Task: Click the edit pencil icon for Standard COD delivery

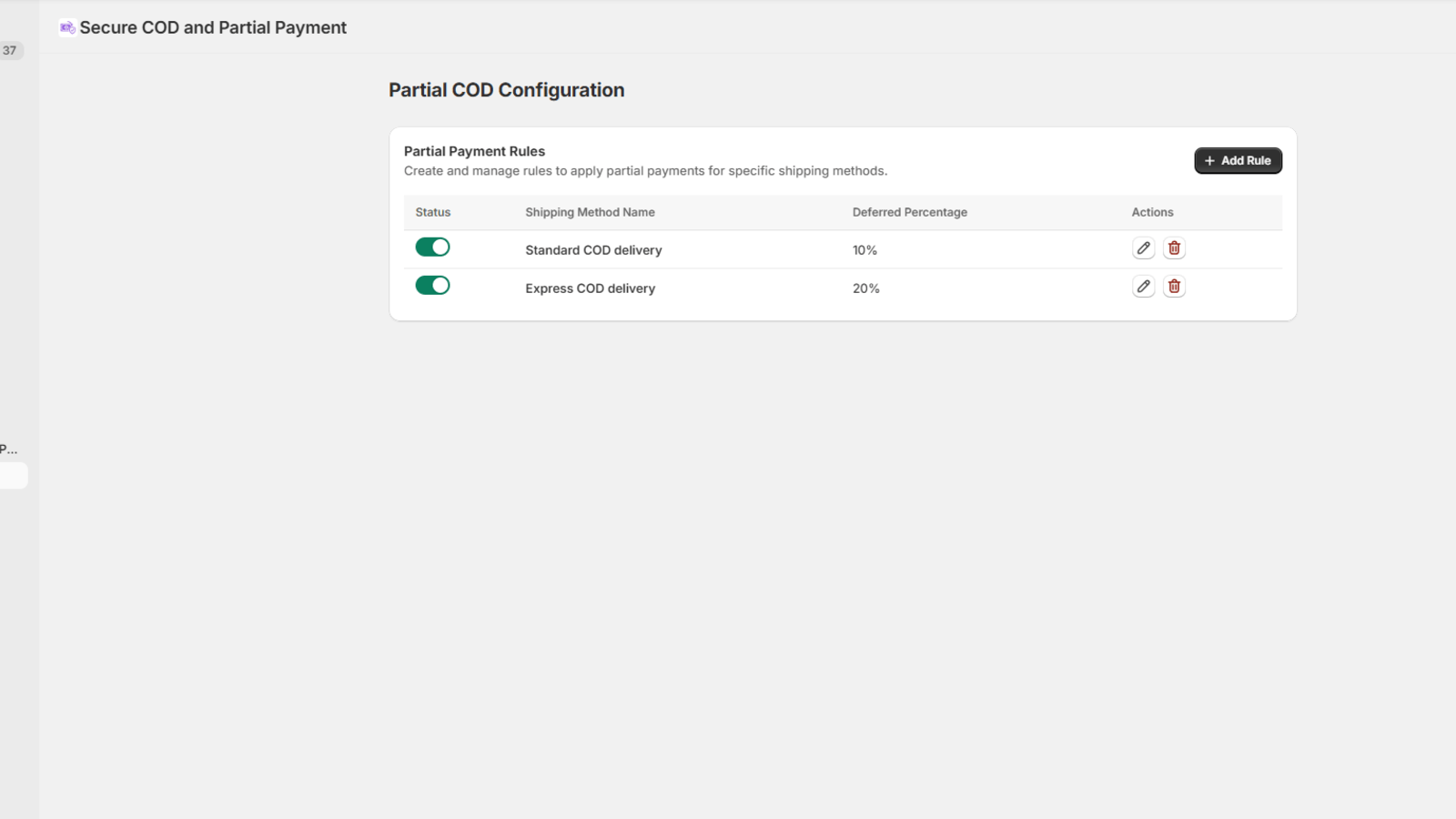Action: coord(1143,247)
